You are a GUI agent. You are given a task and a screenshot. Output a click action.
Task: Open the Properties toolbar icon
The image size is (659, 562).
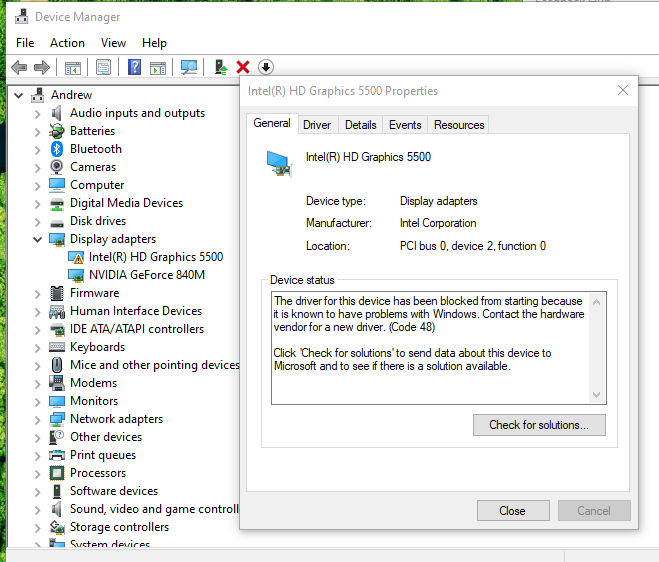(x=103, y=67)
